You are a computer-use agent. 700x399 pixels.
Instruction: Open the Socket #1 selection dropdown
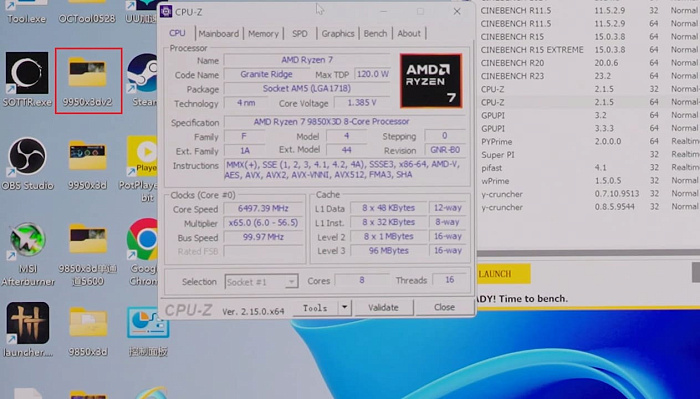261,282
